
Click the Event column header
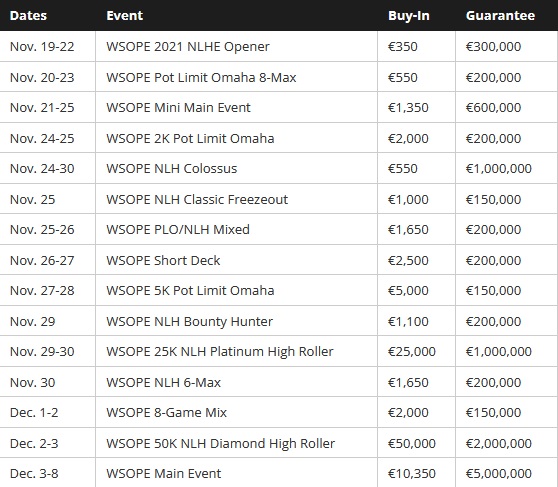click(125, 16)
